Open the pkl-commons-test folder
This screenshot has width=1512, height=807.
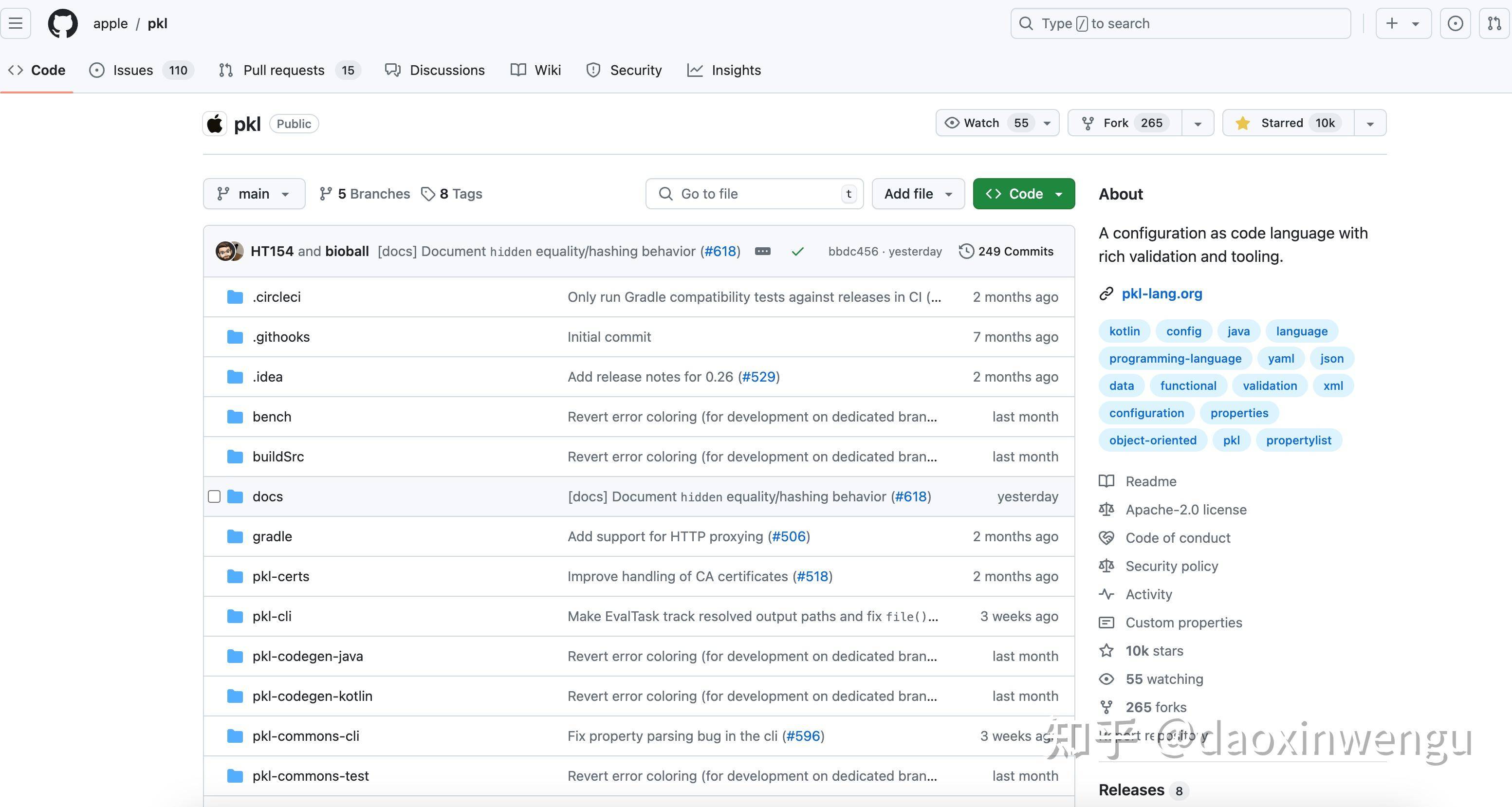click(x=311, y=776)
